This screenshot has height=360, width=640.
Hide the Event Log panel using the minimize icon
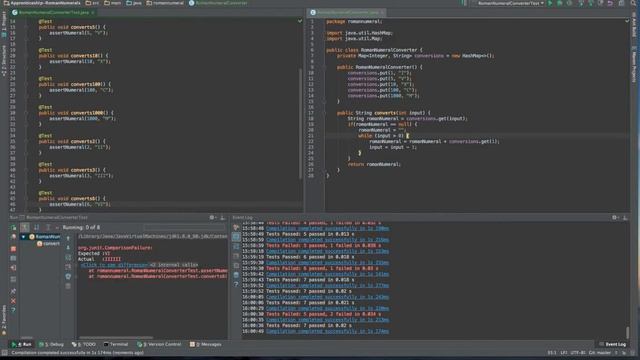[x=625, y=218]
